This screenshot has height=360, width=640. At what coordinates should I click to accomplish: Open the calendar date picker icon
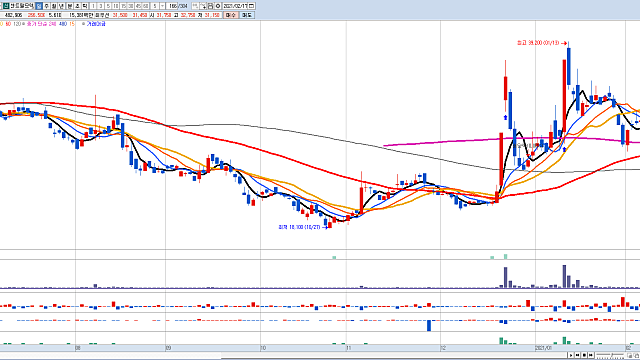251,6
